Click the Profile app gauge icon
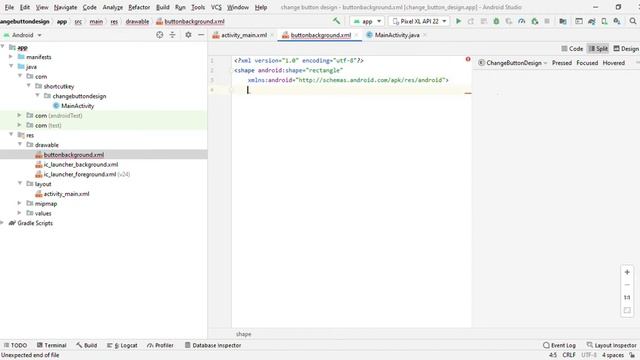The image size is (640, 360). (x=522, y=21)
